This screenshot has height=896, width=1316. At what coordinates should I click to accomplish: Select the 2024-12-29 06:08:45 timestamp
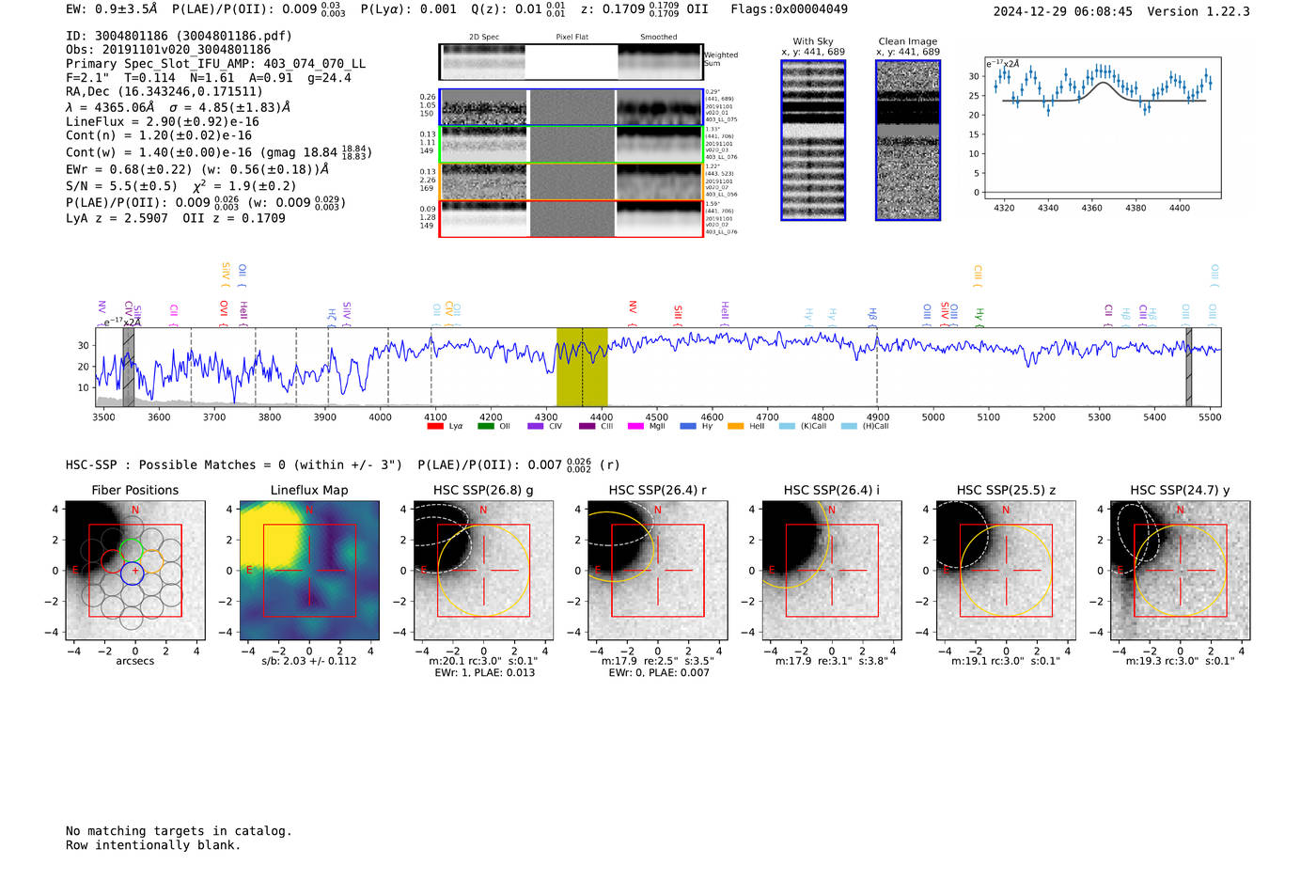1062,11
